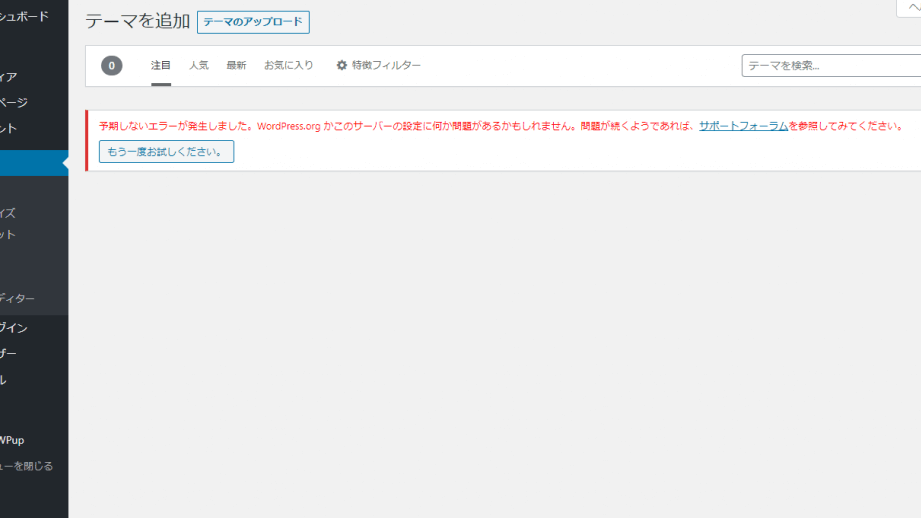
Task: Focus the テーマを検索 search field
Action: (x=831, y=66)
